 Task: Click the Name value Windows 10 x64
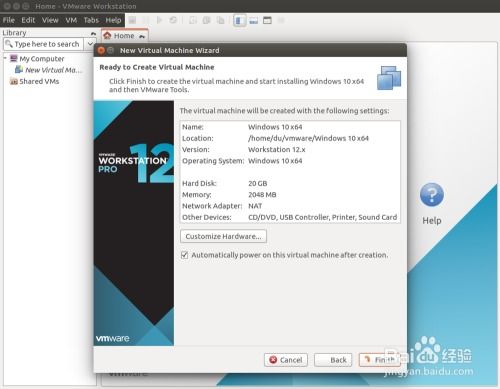pos(275,127)
